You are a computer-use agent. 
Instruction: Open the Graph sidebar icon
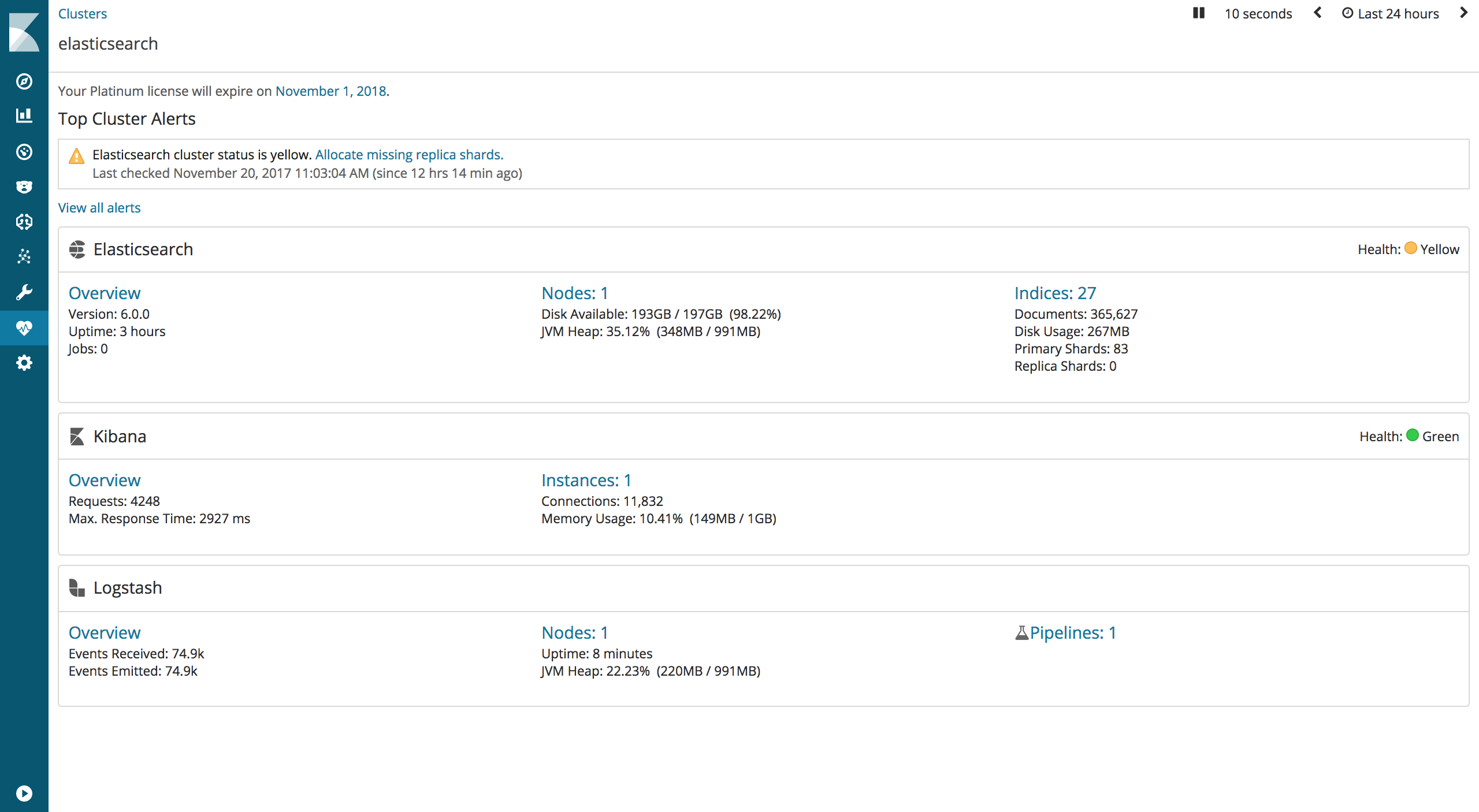click(x=24, y=256)
